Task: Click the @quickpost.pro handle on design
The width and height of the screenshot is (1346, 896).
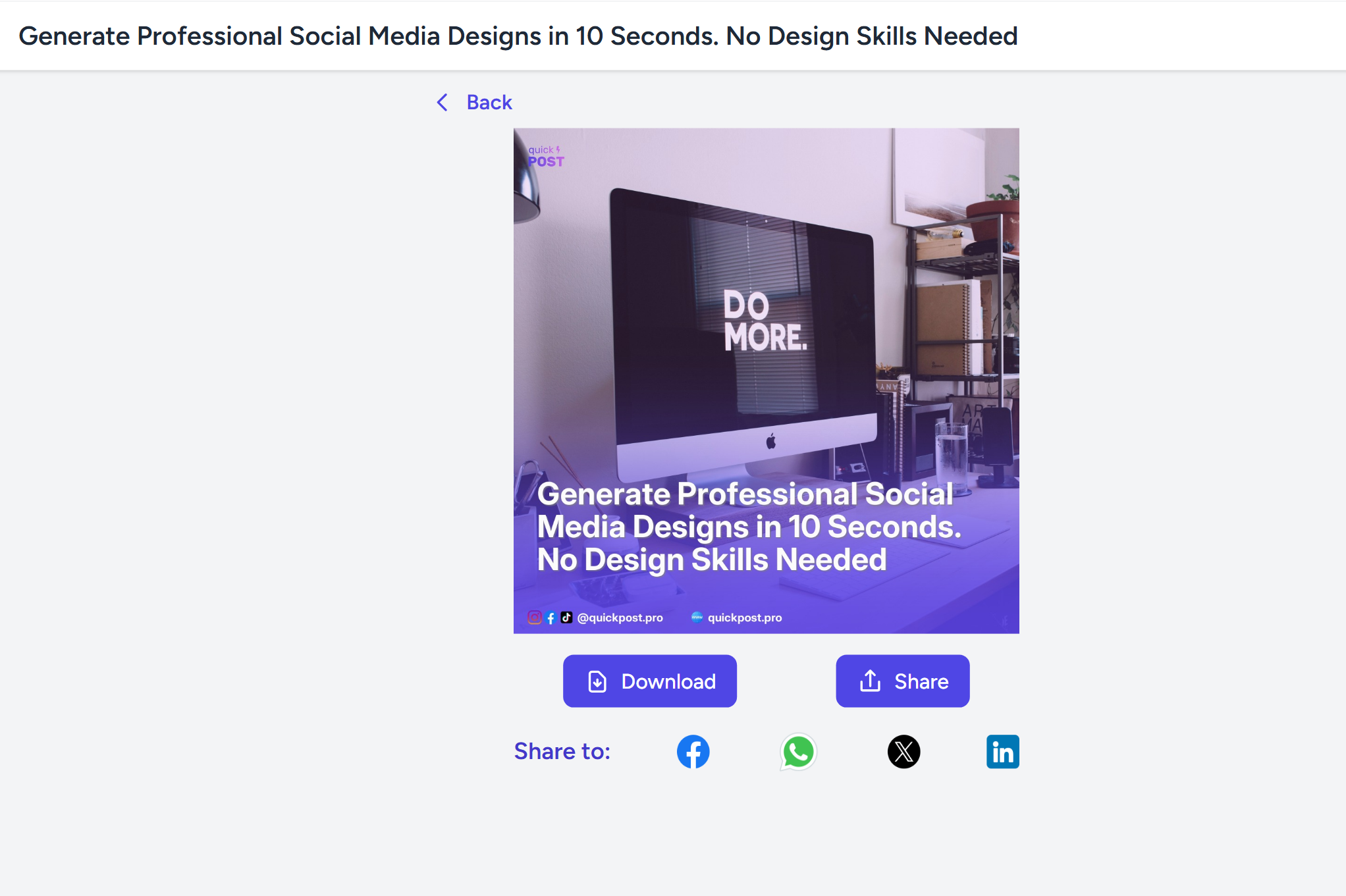Action: (x=620, y=618)
